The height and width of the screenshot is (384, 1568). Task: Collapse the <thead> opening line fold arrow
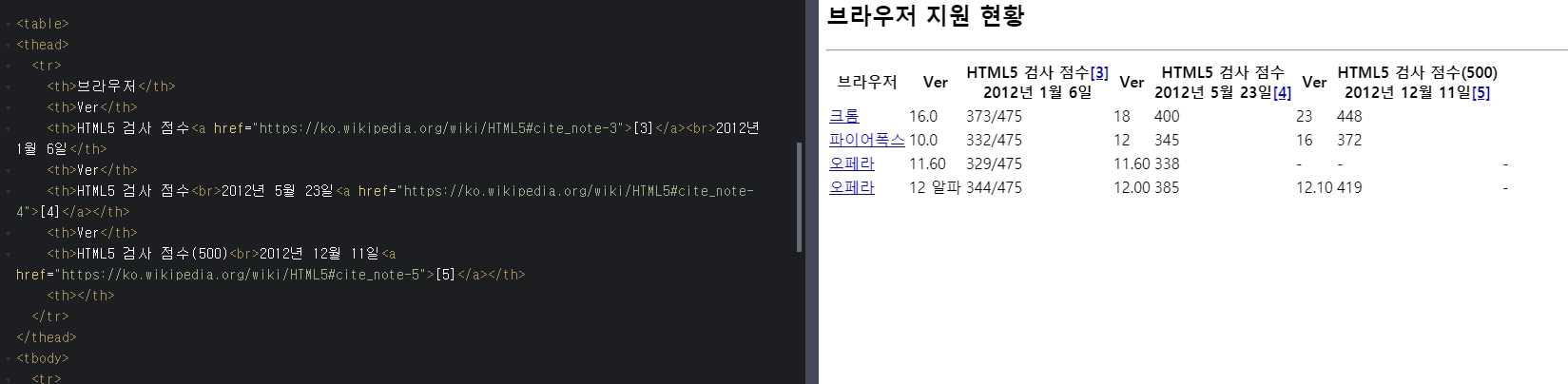8,45
